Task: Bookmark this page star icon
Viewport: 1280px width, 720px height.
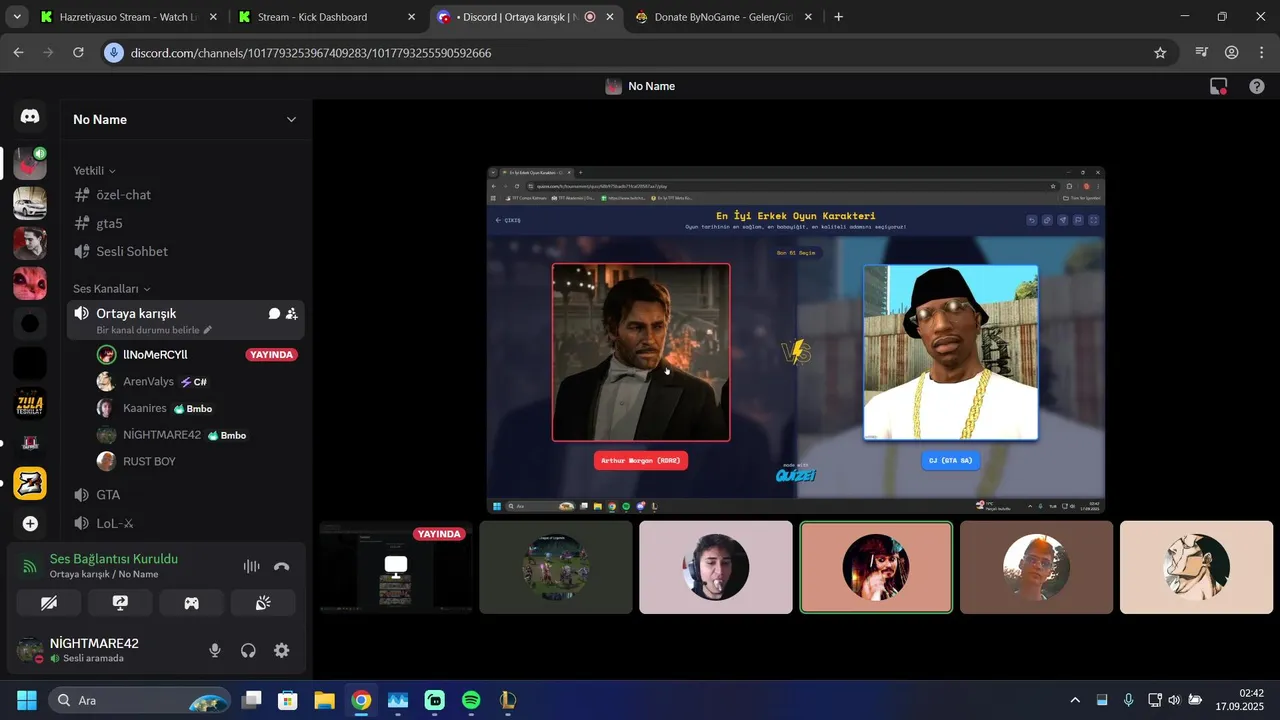Action: (x=1160, y=53)
